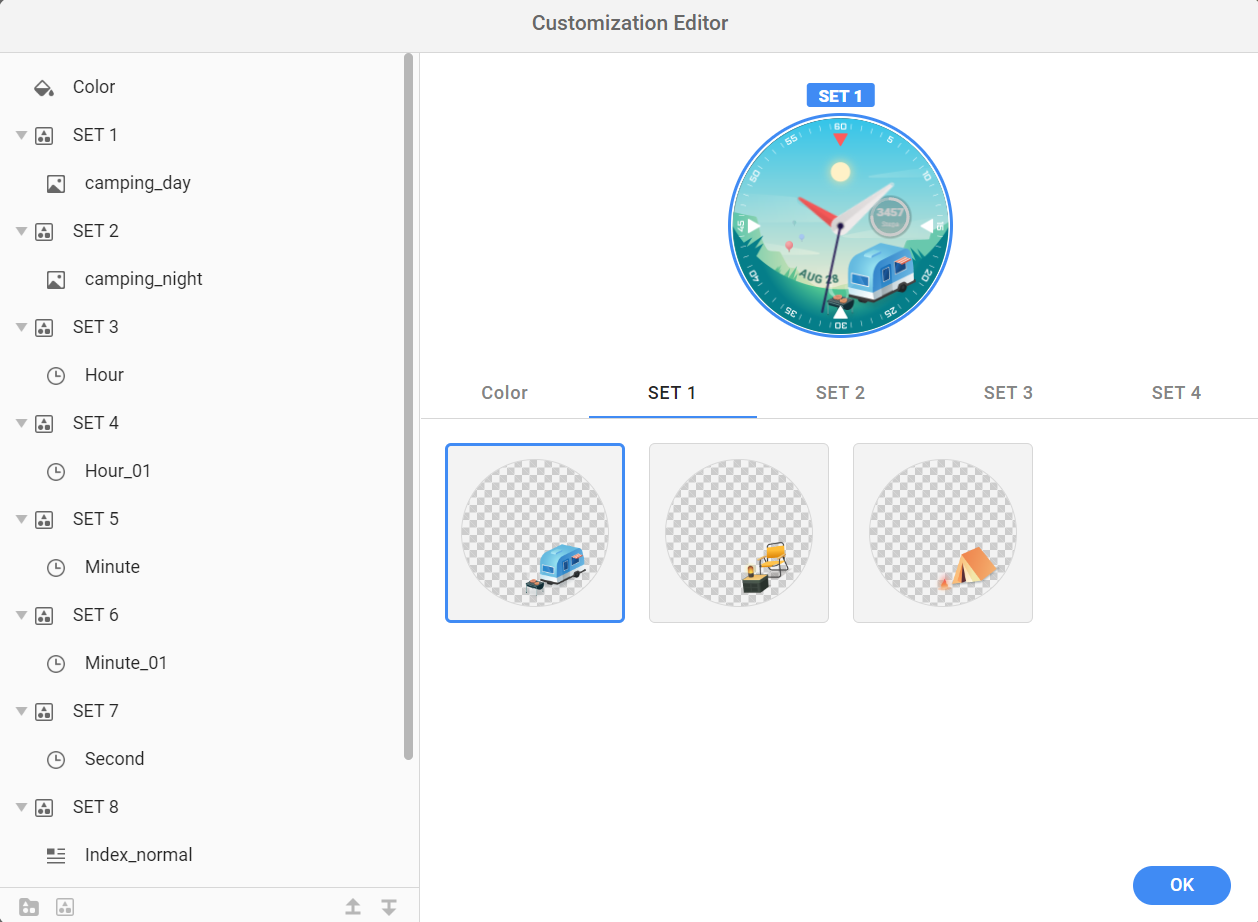
Task: Select the Hour_01 tree entry
Action: click(118, 471)
